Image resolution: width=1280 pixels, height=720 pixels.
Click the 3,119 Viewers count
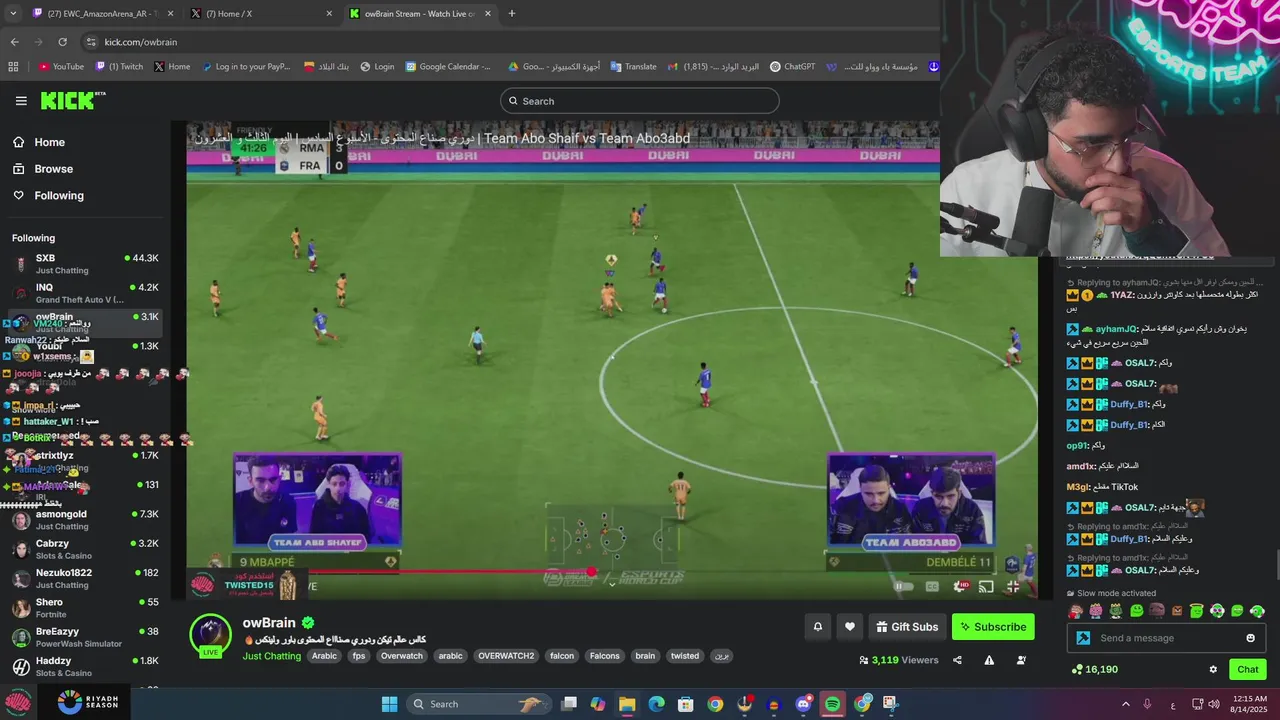pyautogui.click(x=899, y=660)
